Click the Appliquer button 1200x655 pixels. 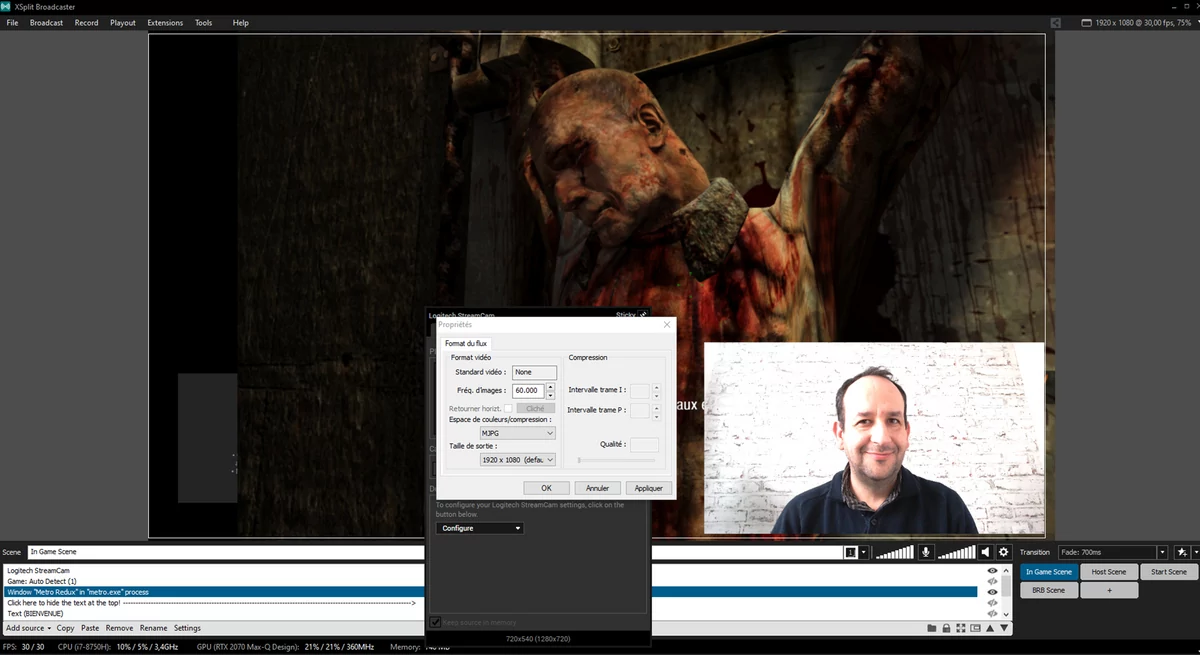tap(649, 488)
